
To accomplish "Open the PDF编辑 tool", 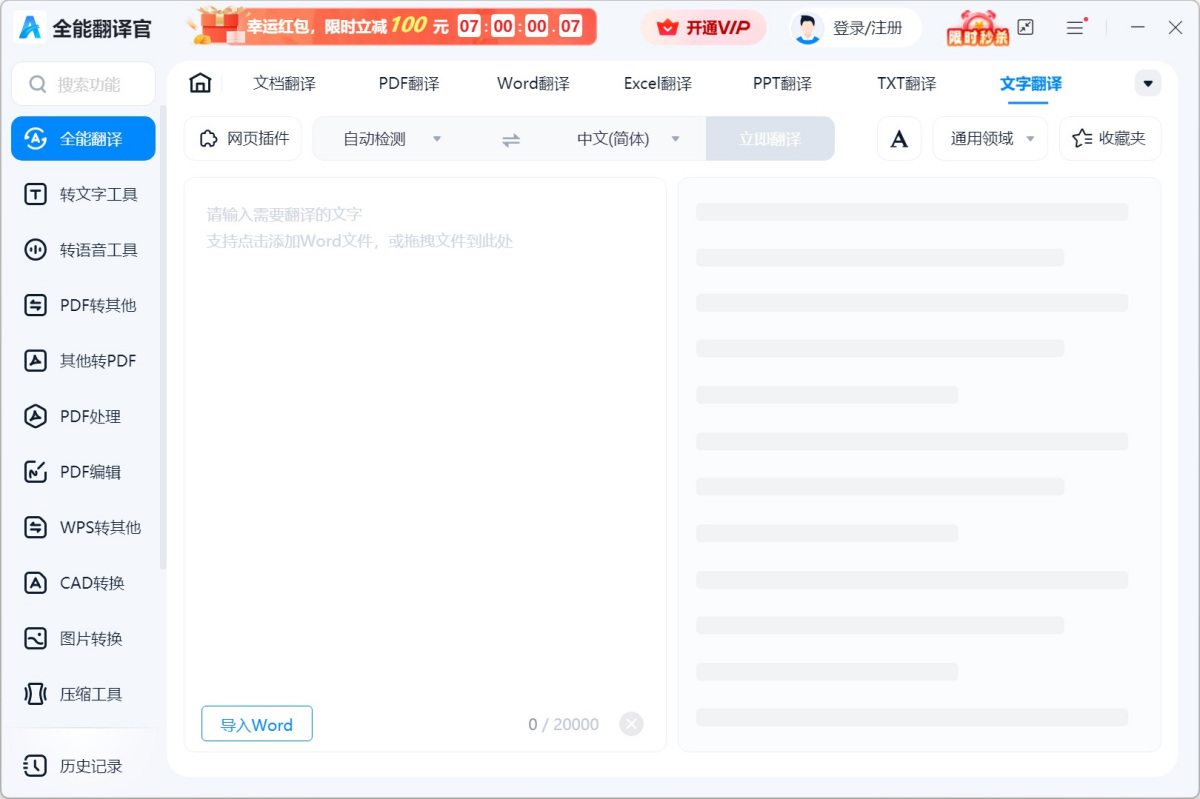I will [x=83, y=471].
